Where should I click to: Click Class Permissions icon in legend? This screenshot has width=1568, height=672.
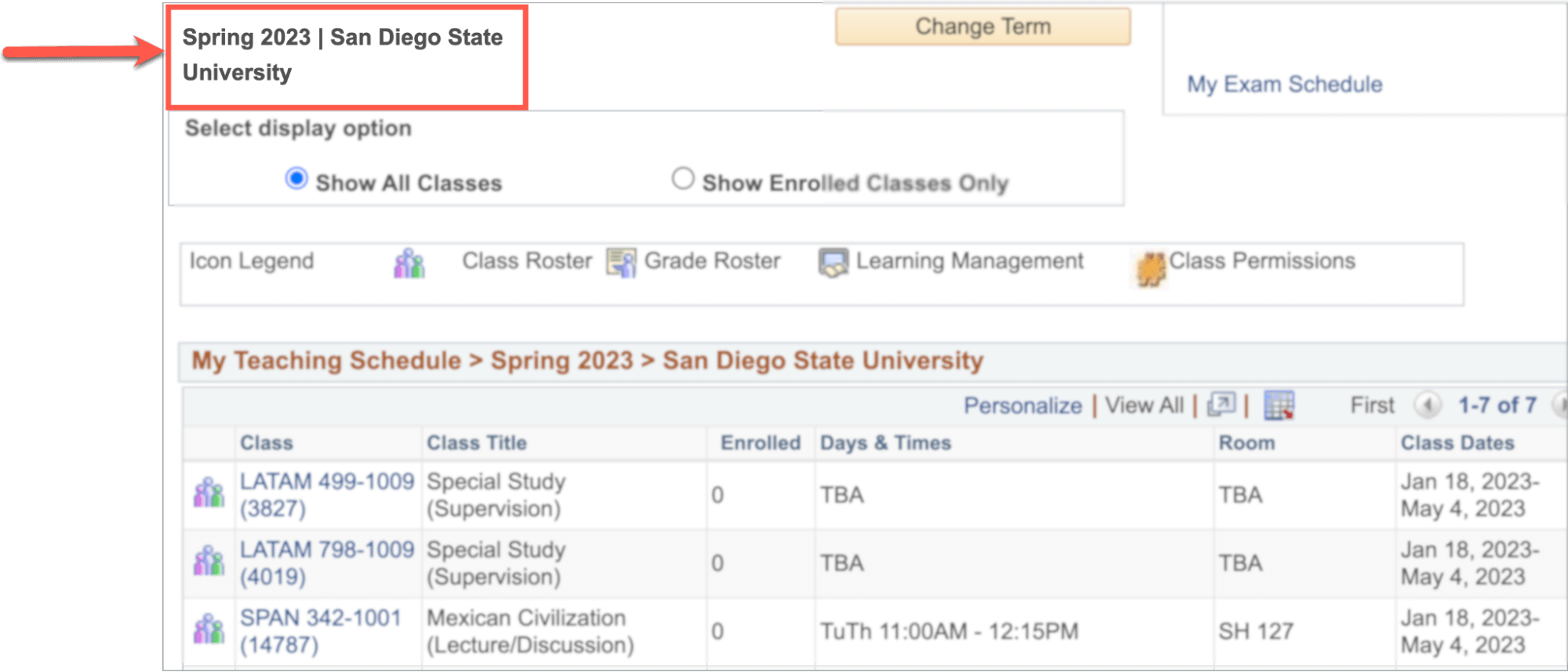1151,269
